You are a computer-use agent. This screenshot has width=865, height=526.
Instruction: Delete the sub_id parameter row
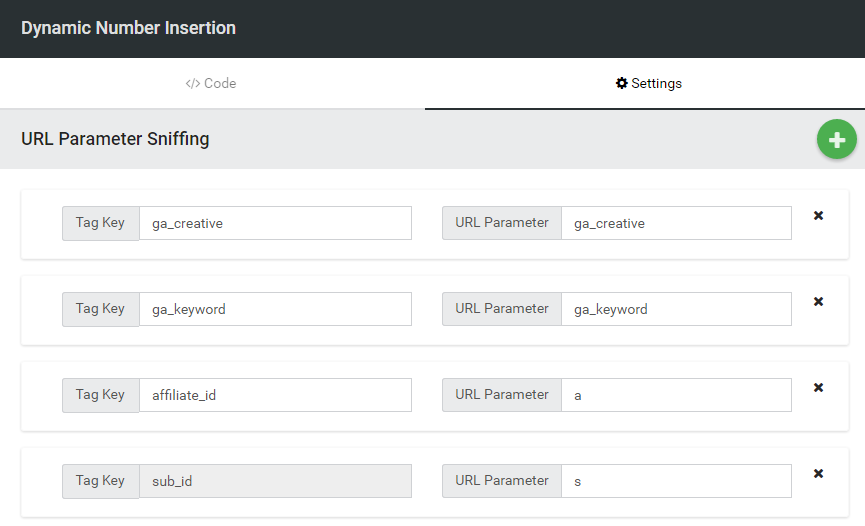(x=818, y=474)
